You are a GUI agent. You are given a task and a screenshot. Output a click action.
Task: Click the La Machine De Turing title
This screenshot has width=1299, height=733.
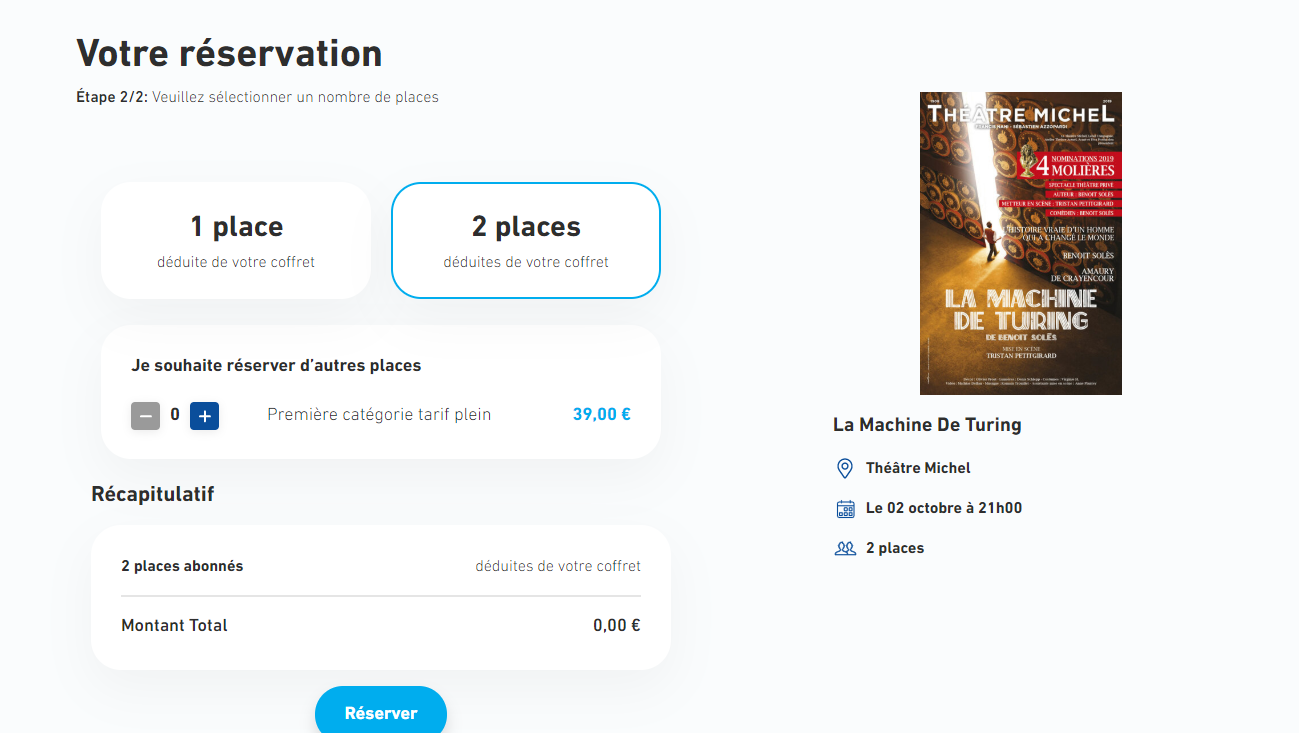tap(927, 425)
